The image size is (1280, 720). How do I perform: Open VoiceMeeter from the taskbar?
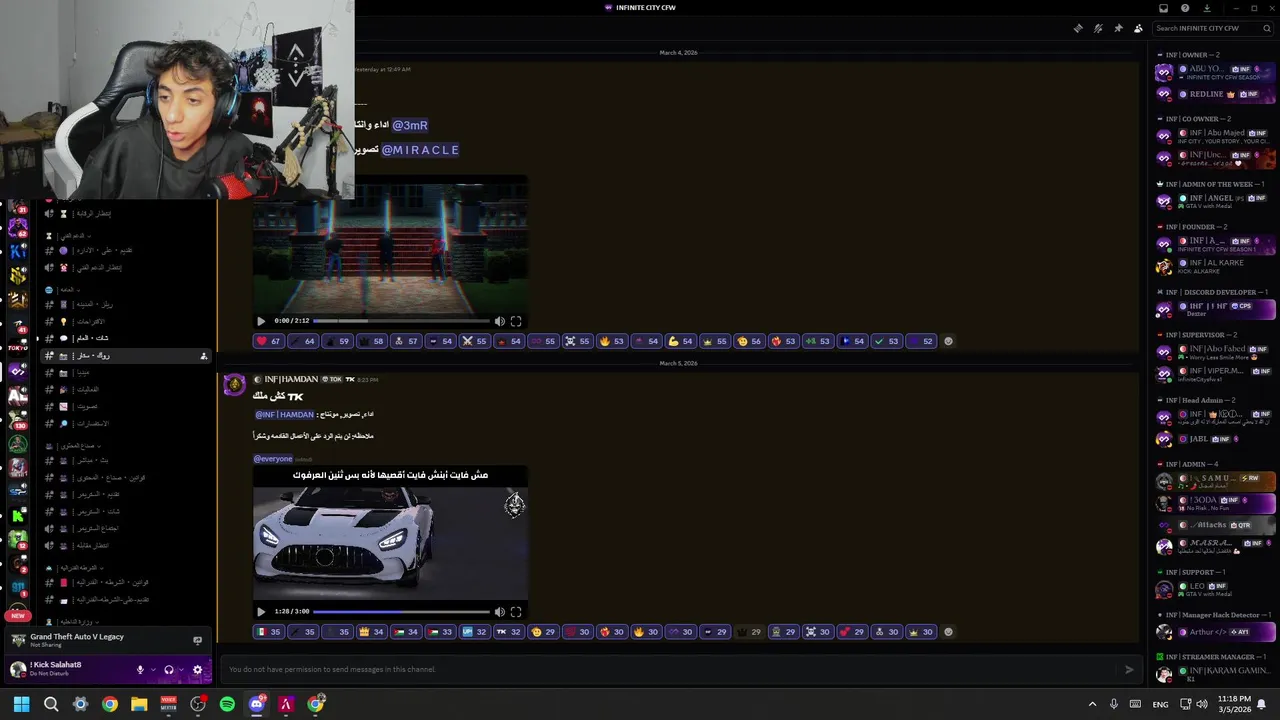(168, 704)
